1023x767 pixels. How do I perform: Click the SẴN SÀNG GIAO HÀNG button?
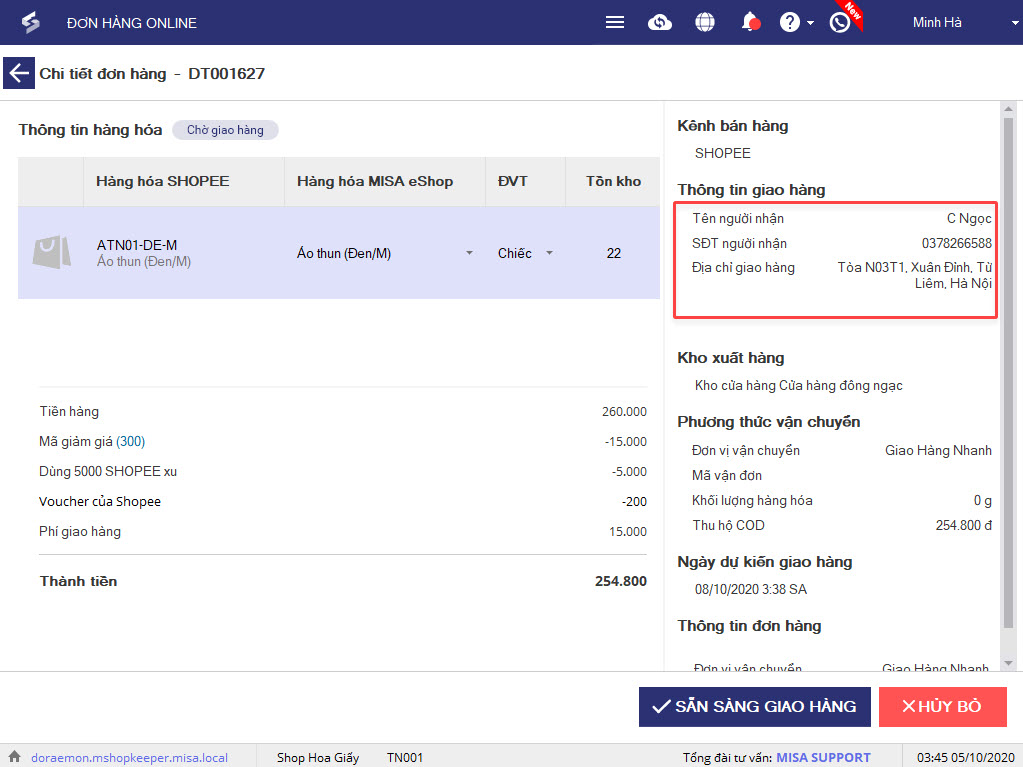(x=754, y=707)
